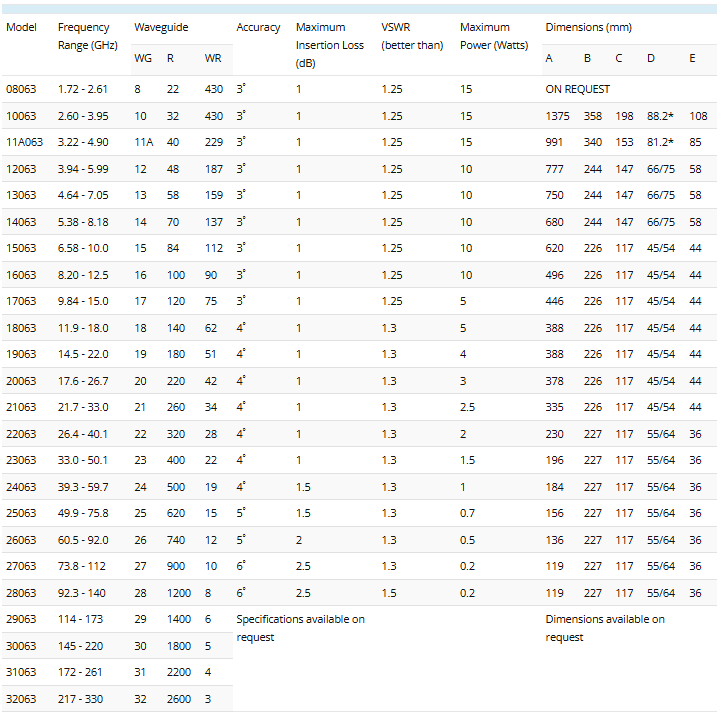
Task: Select model 11A063 in the table
Action: [24, 142]
